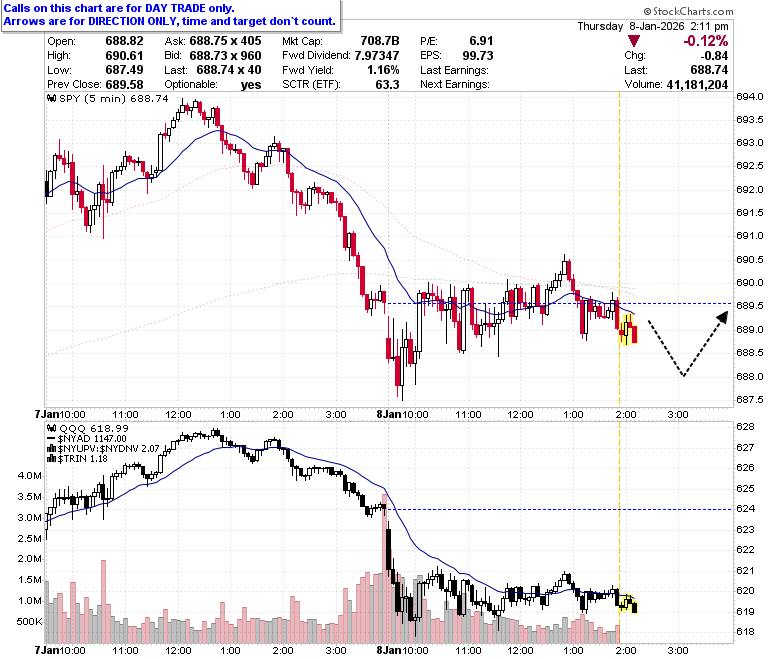This screenshot has width=780, height=659.
Task: Click the Next Earnings label
Action: pyautogui.click(x=454, y=85)
